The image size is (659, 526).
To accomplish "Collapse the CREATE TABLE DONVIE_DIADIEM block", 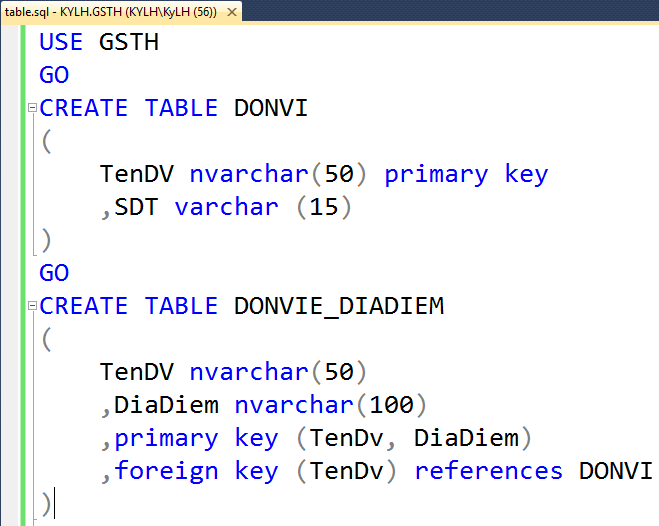I will [32, 305].
